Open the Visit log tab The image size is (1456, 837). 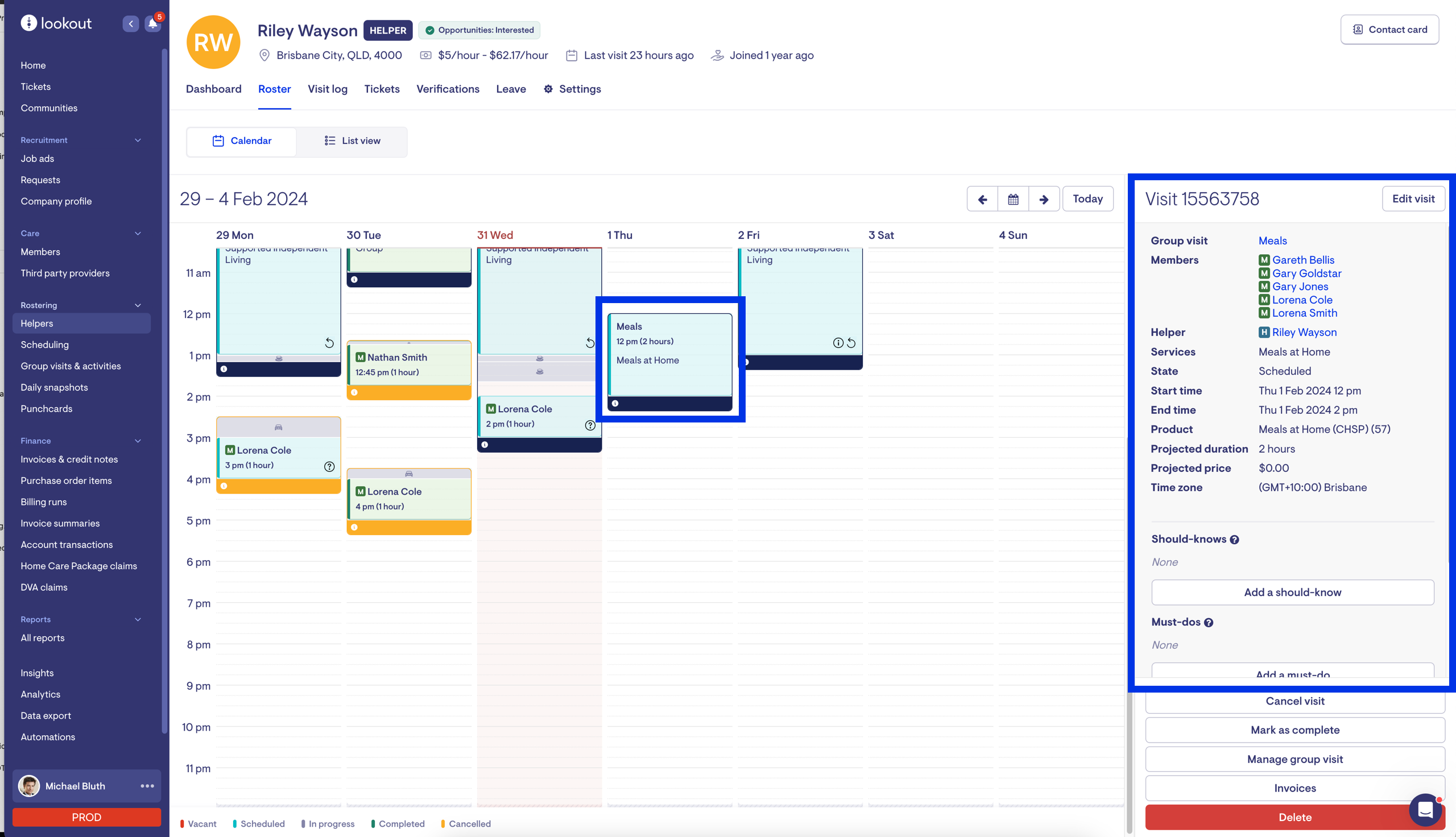pyautogui.click(x=327, y=89)
